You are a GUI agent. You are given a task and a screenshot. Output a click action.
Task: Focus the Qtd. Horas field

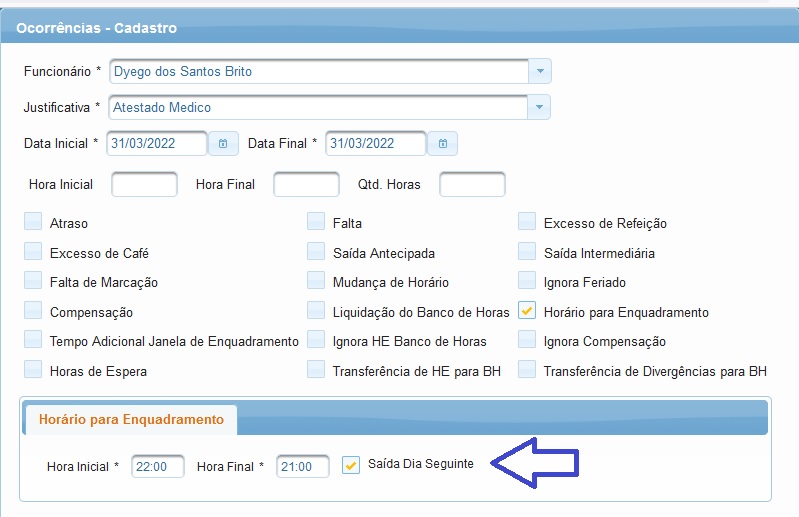472,184
